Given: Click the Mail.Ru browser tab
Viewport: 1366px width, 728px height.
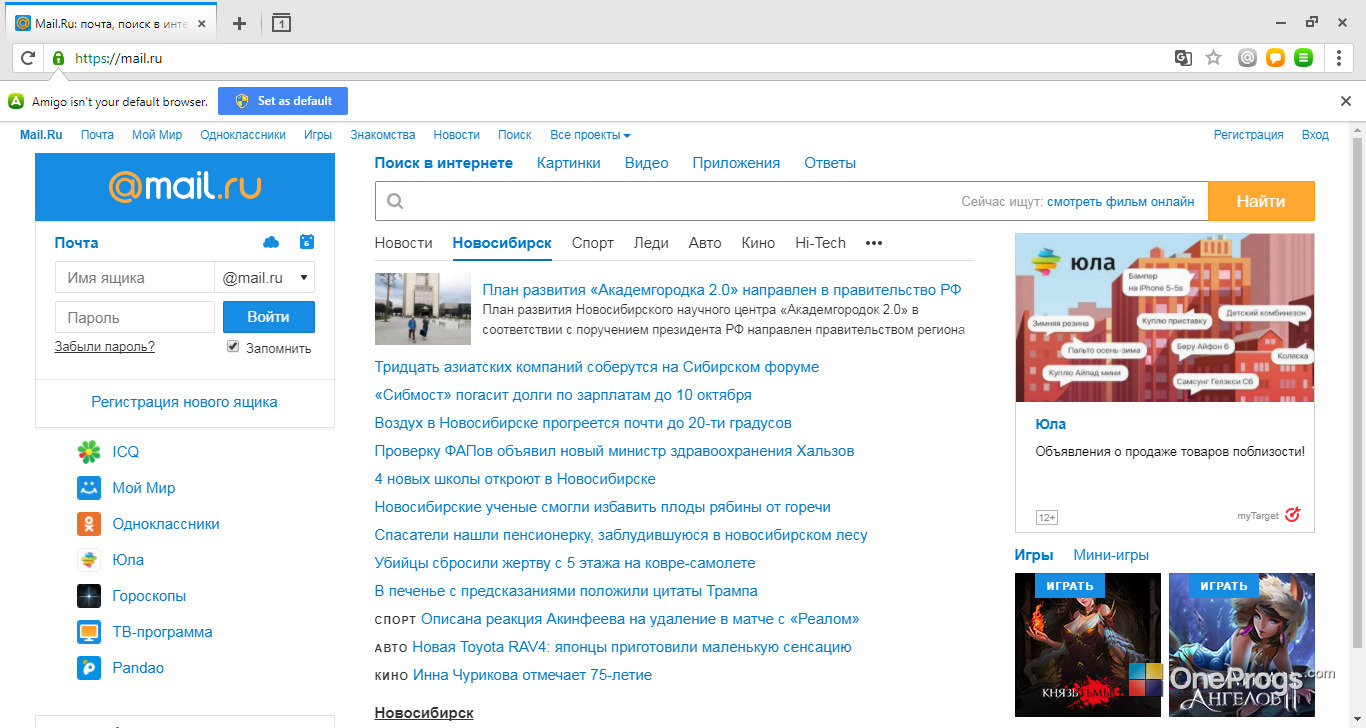Looking at the screenshot, I should click(112, 23).
